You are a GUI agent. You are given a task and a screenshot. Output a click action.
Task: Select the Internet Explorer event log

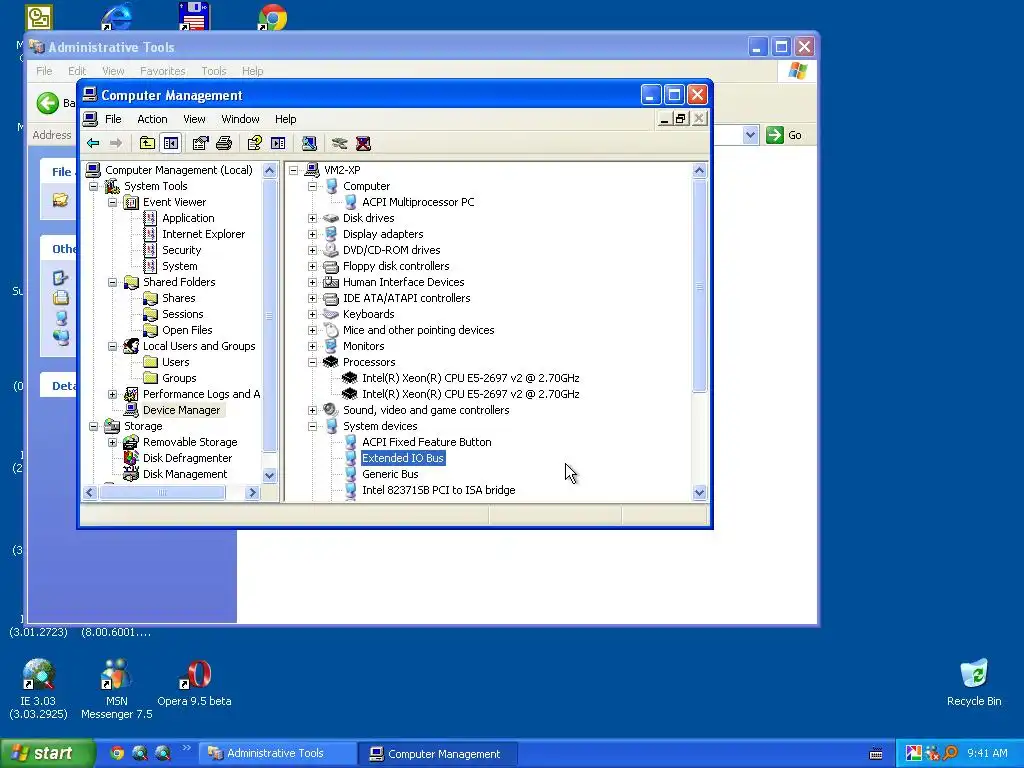[203, 234]
